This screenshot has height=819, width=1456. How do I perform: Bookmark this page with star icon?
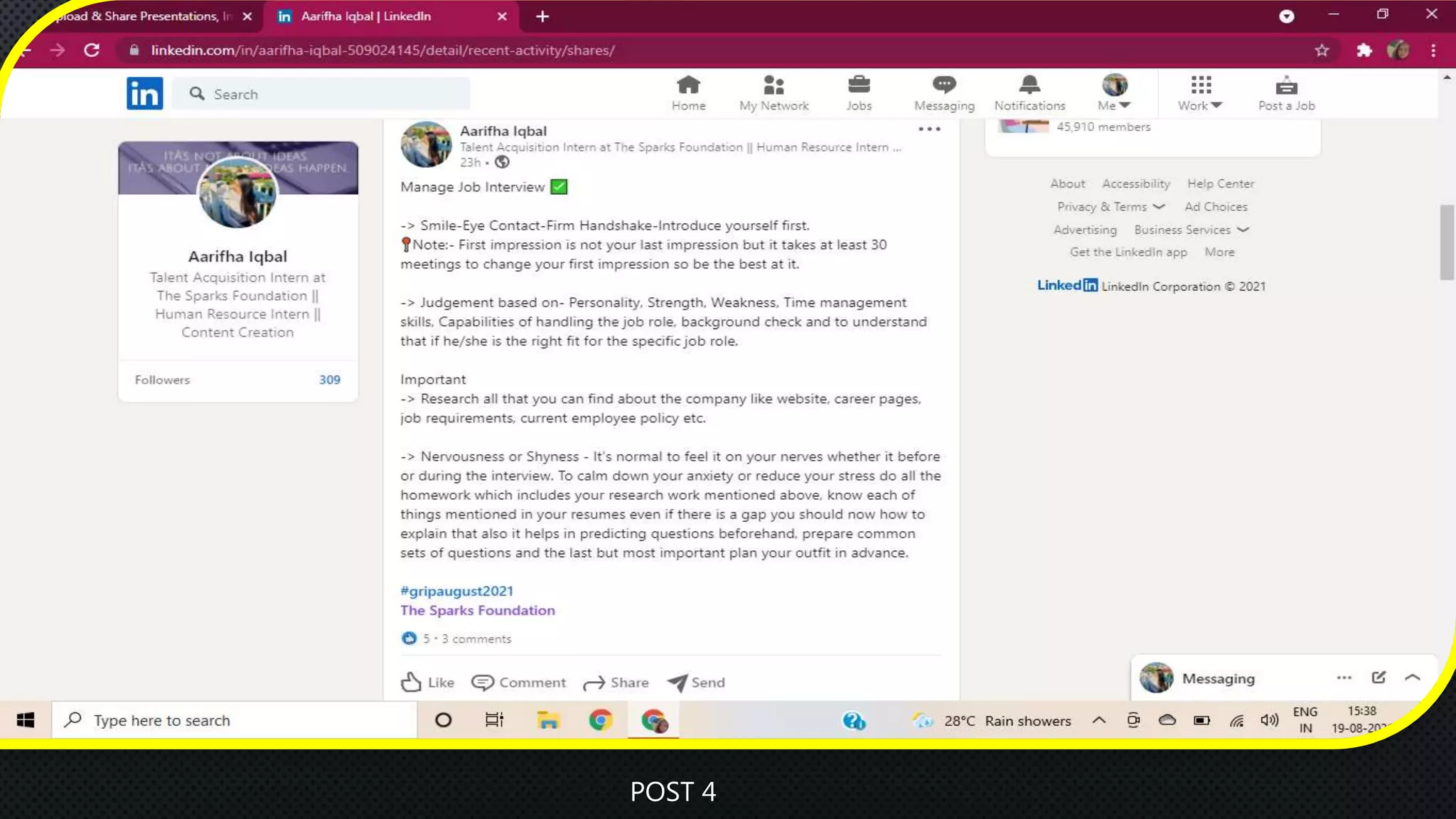1322,50
